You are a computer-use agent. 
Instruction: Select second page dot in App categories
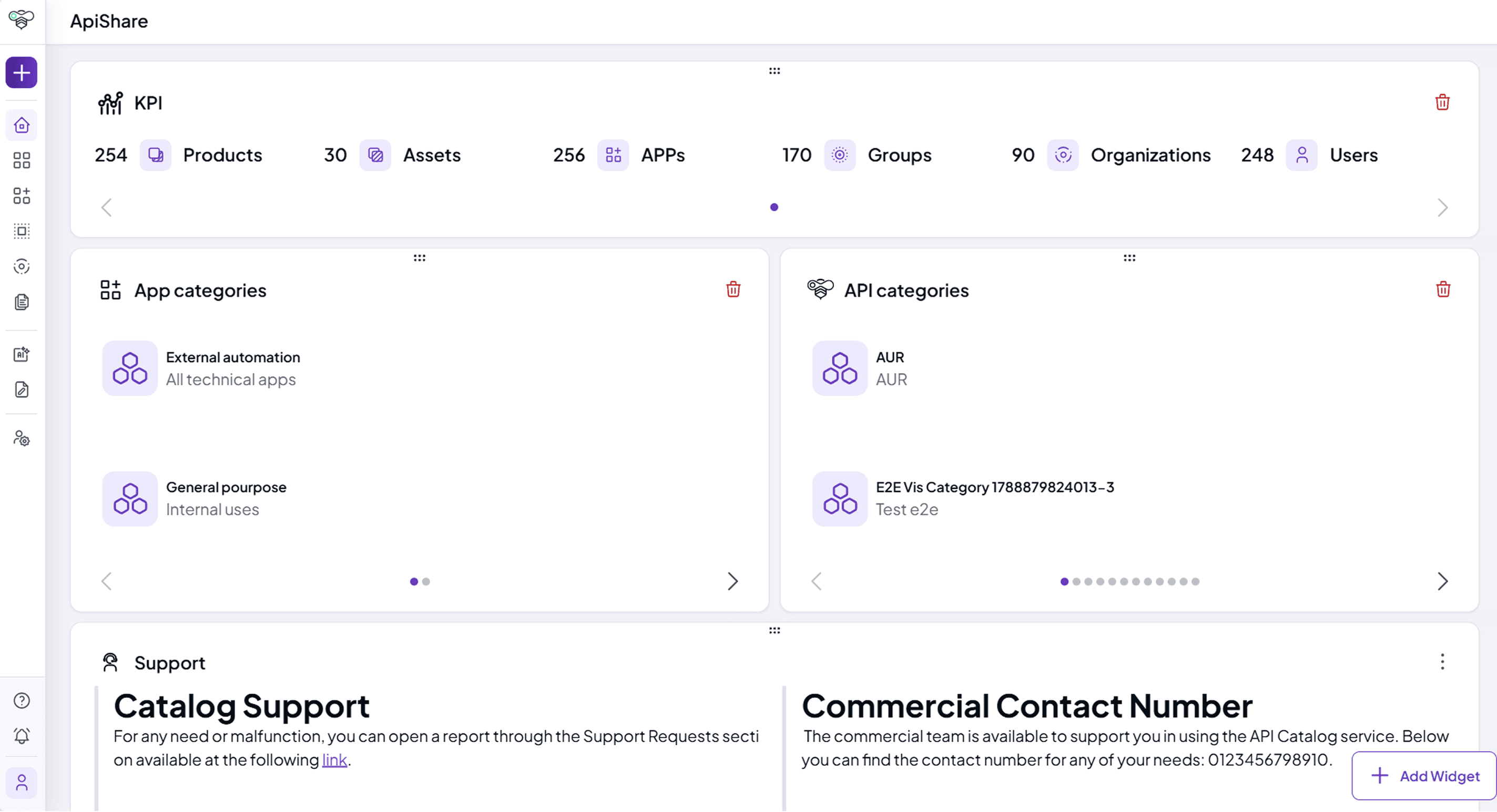click(426, 581)
